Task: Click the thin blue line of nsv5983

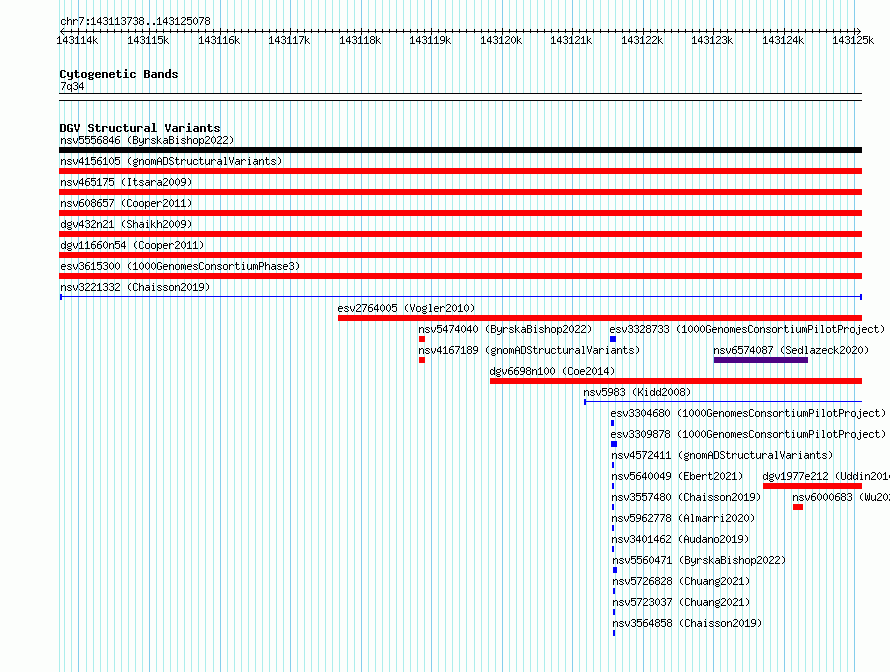Action: click(723, 402)
